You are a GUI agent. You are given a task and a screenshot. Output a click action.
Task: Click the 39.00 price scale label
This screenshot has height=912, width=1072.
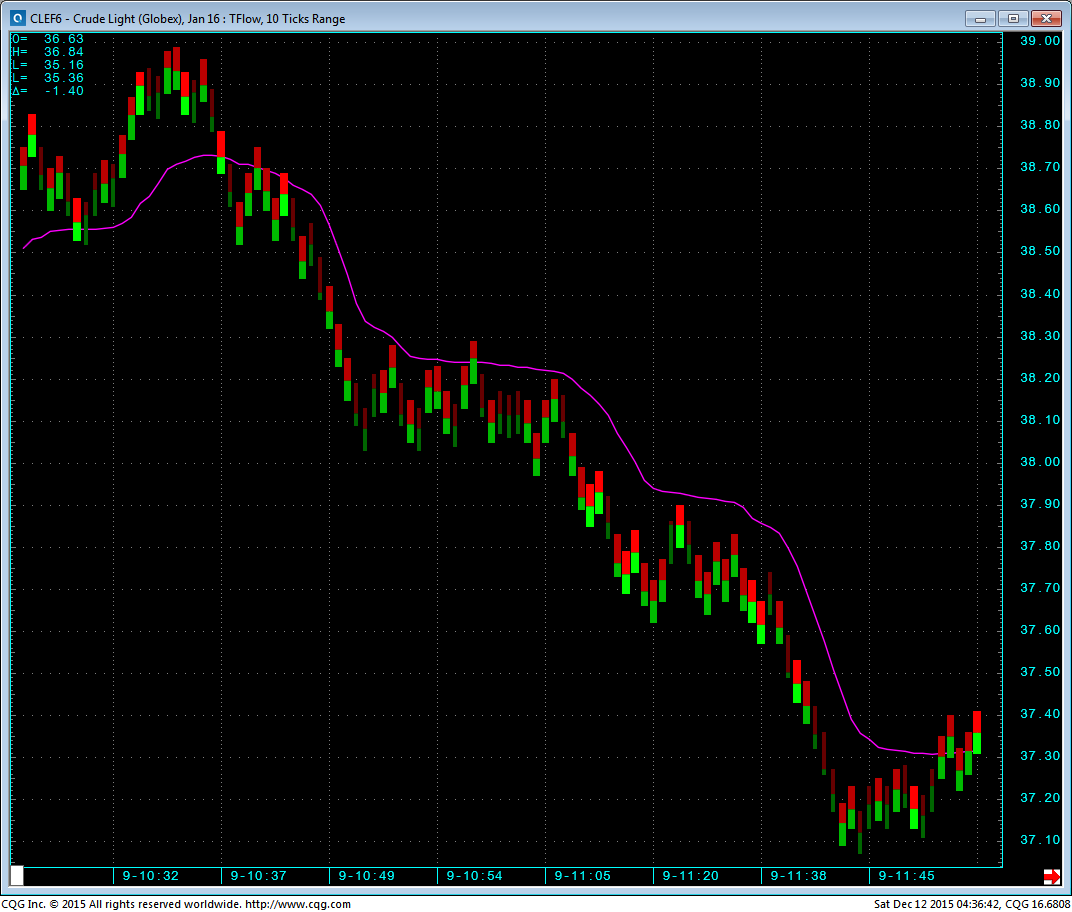(x=1040, y=41)
